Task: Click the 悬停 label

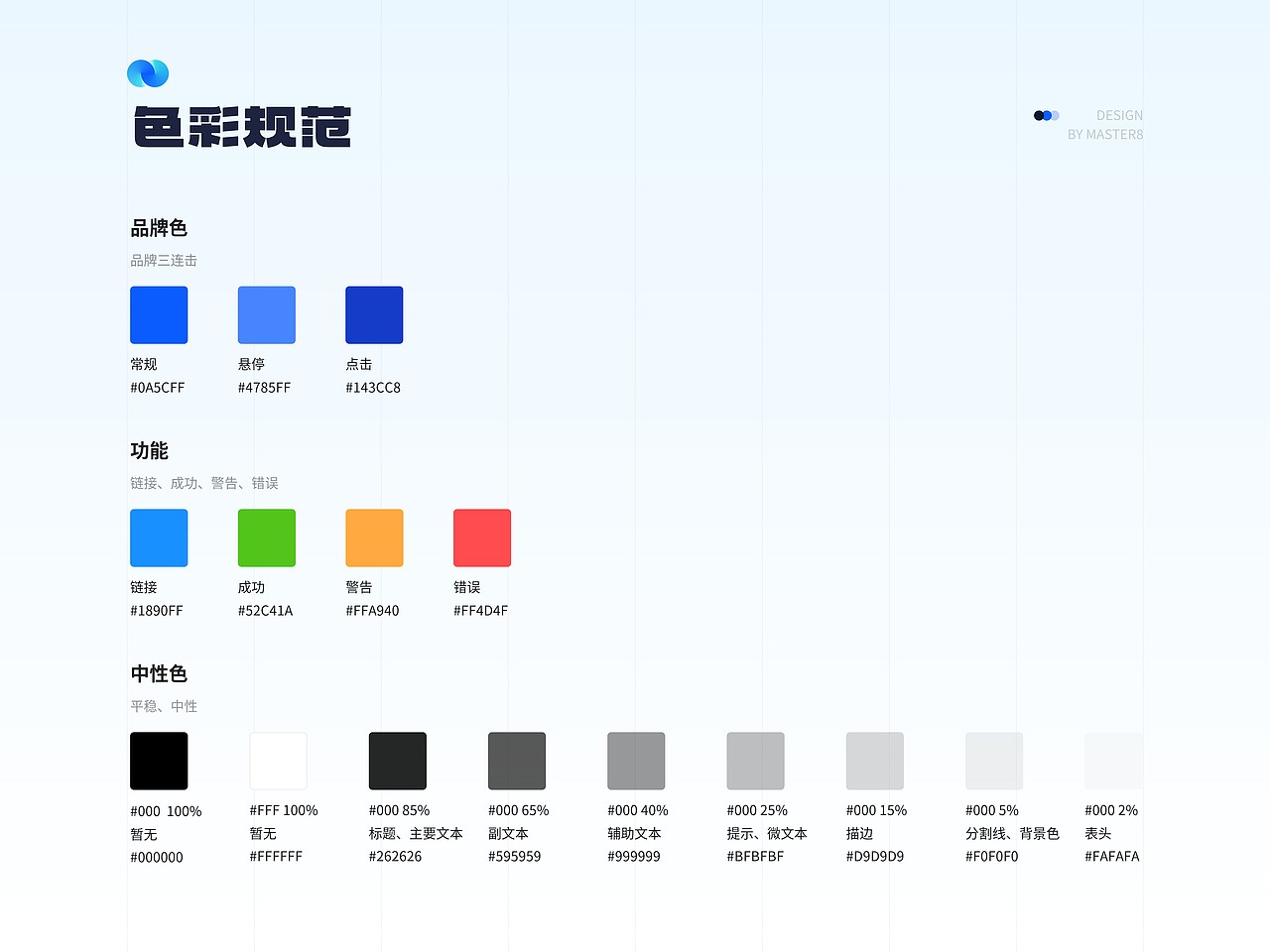Action: 251,365
